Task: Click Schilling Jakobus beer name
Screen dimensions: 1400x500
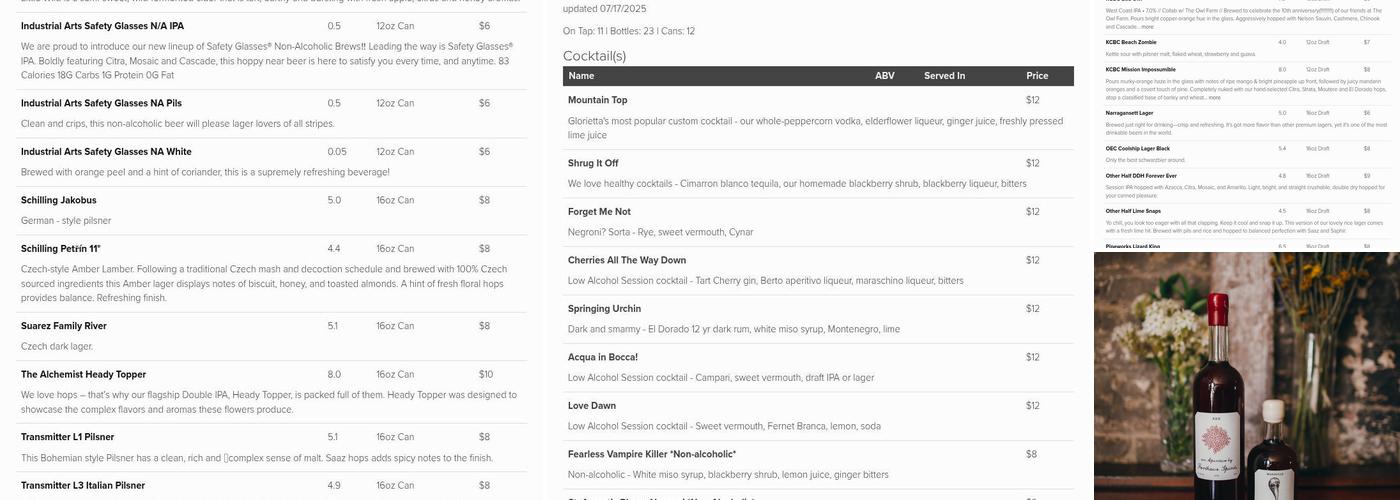Action: (58, 200)
